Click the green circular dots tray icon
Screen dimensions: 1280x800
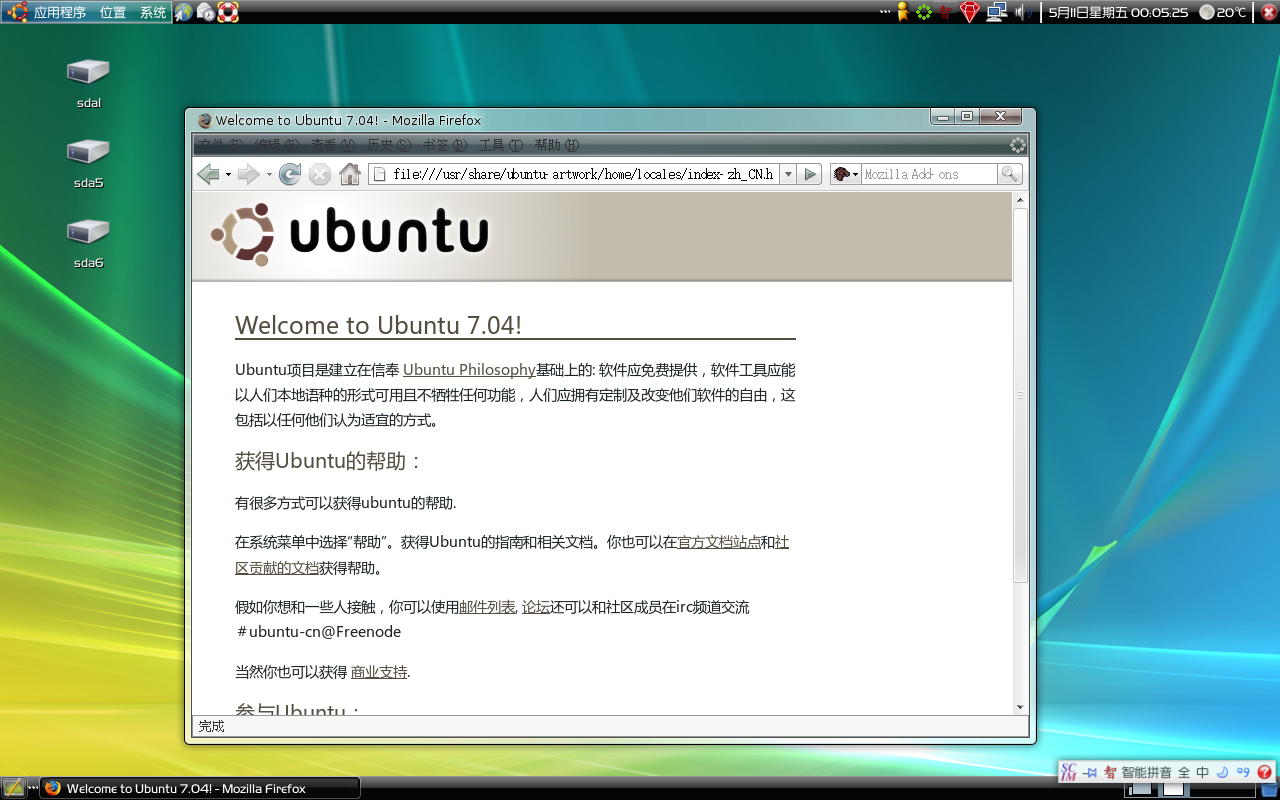click(x=924, y=12)
